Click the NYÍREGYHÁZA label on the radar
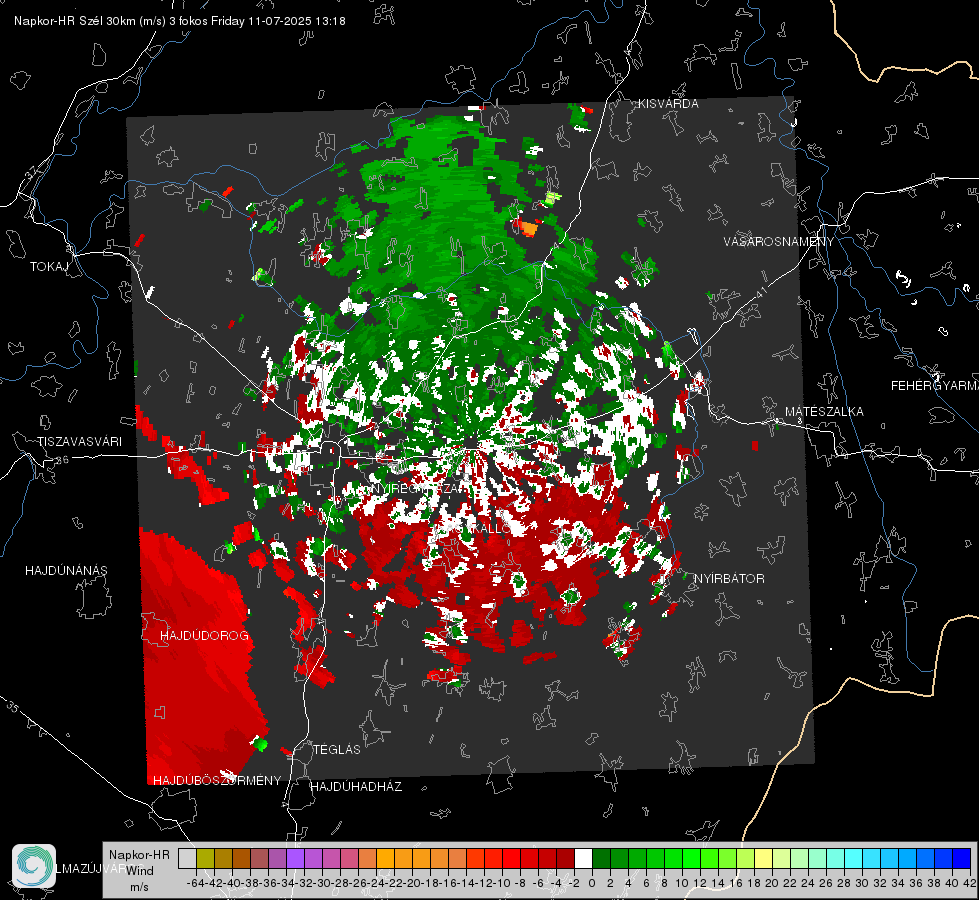 pyautogui.click(x=413, y=488)
